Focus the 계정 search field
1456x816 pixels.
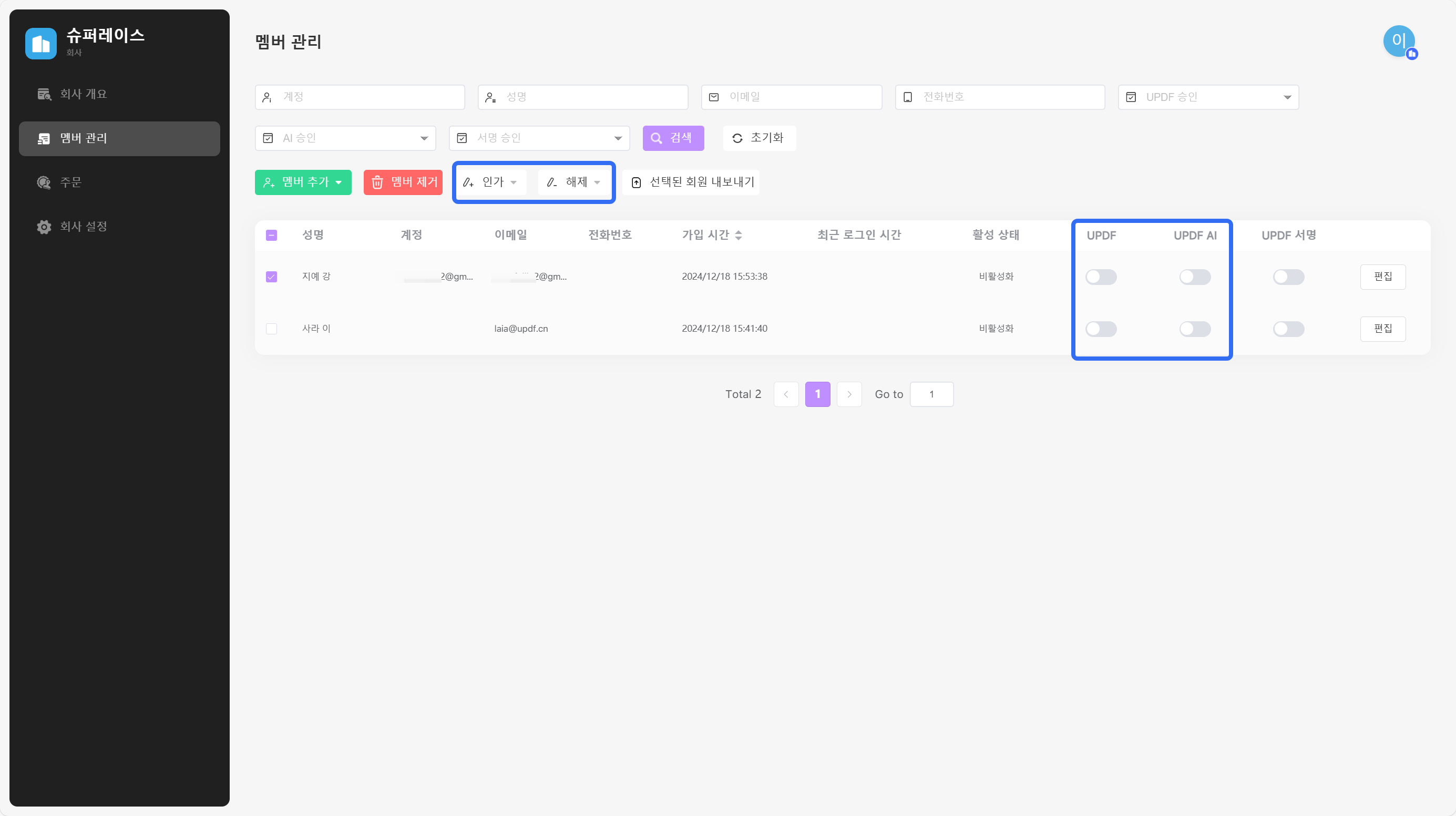coord(360,97)
